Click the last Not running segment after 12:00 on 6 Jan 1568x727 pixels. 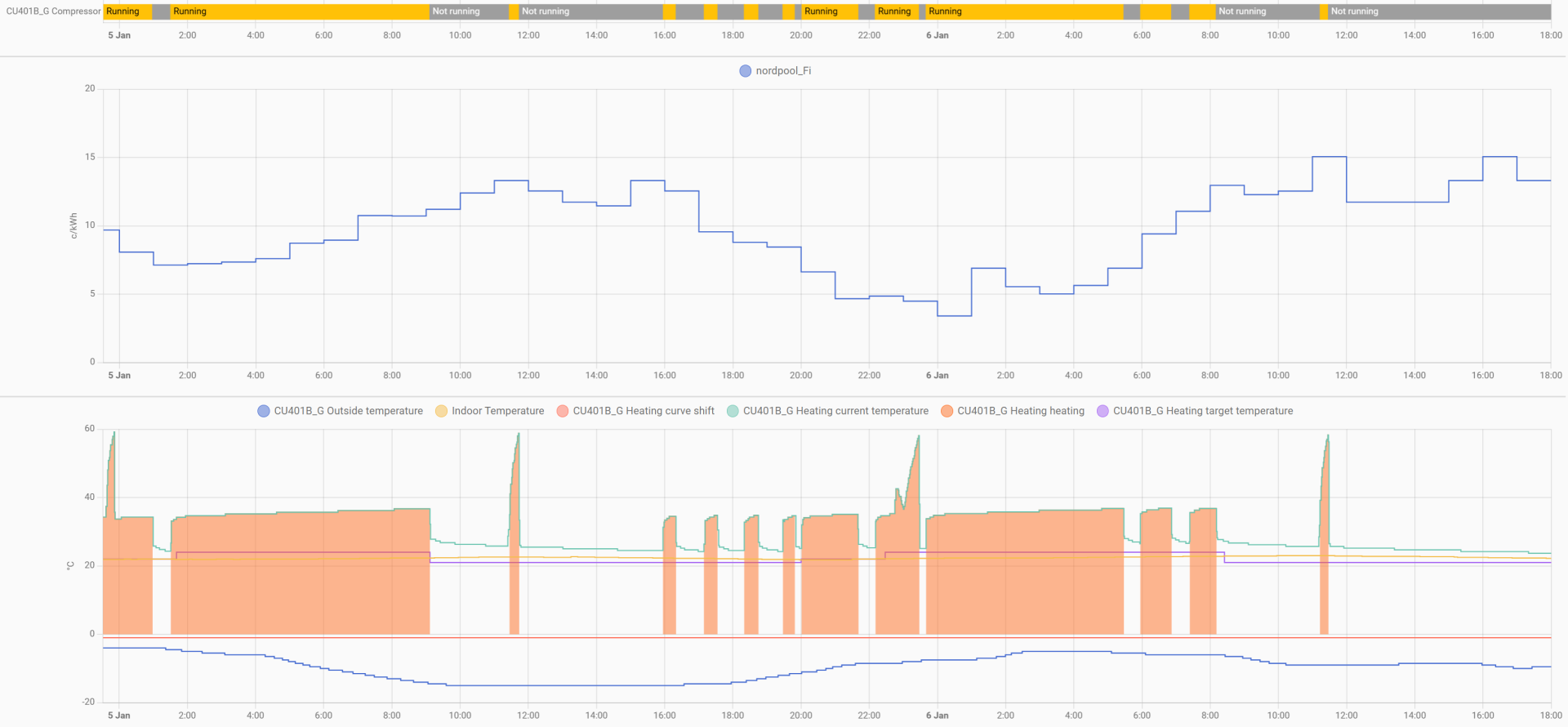(1439, 11)
